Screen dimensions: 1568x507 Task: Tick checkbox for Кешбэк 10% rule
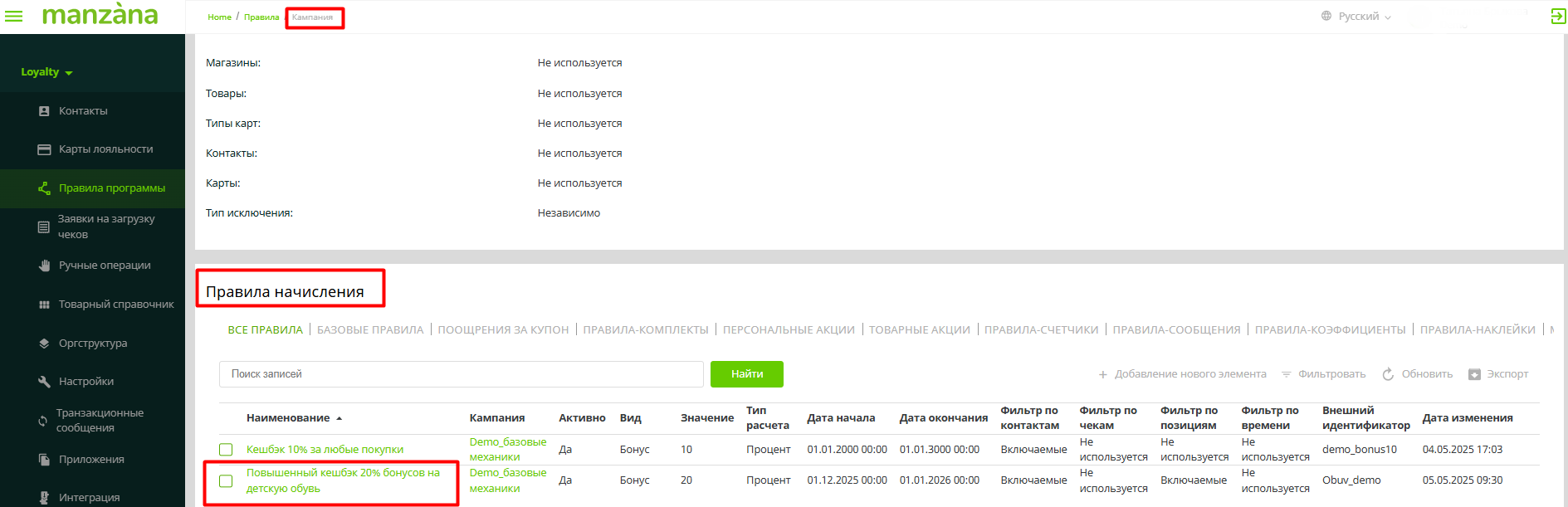click(x=226, y=450)
